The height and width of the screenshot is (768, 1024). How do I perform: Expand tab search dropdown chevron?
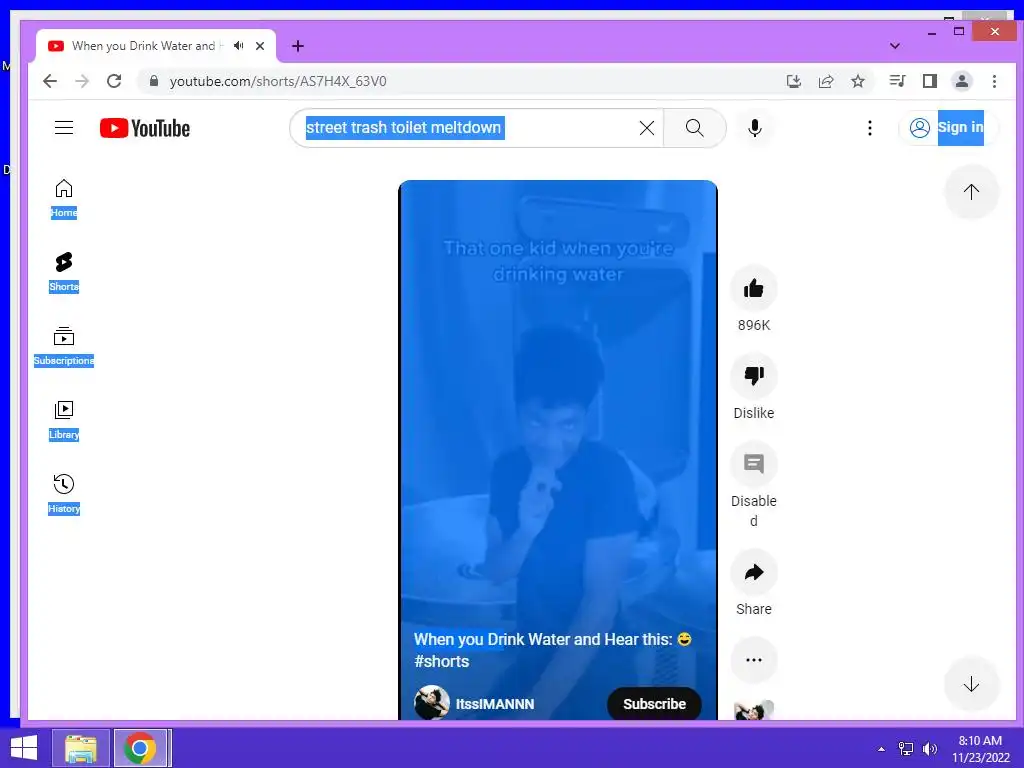(895, 46)
